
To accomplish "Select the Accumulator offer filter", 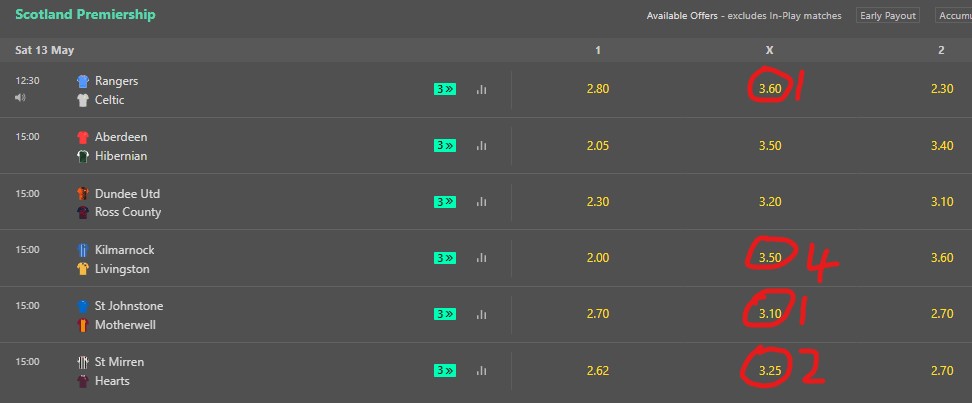I will click(953, 16).
